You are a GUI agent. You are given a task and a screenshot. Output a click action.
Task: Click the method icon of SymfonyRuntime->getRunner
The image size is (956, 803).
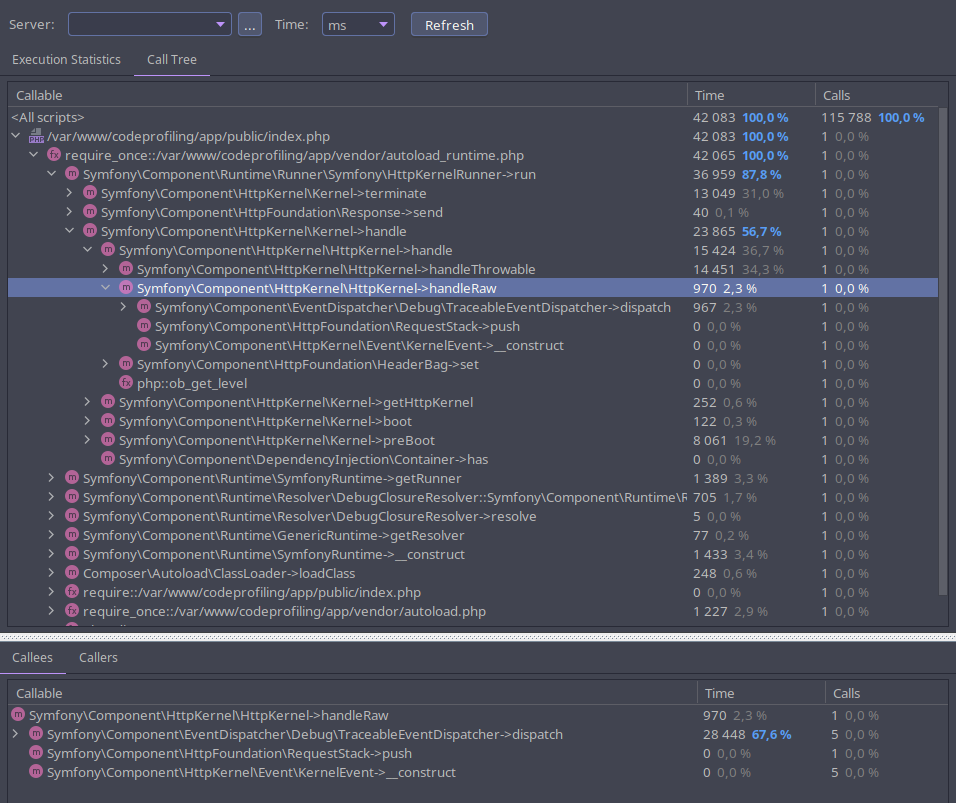72,477
